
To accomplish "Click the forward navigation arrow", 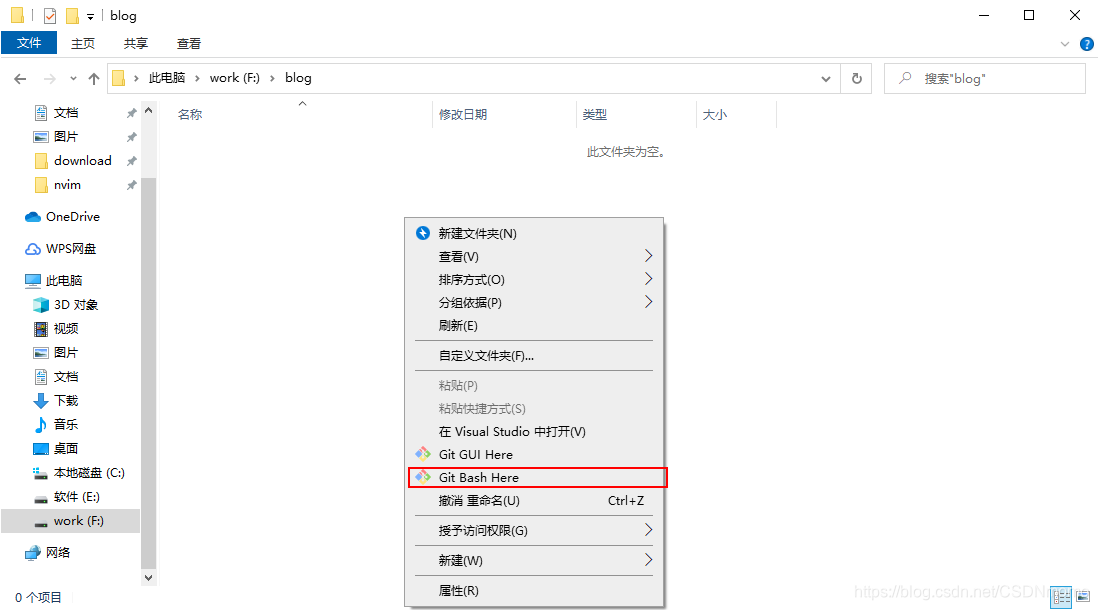I will [49, 79].
